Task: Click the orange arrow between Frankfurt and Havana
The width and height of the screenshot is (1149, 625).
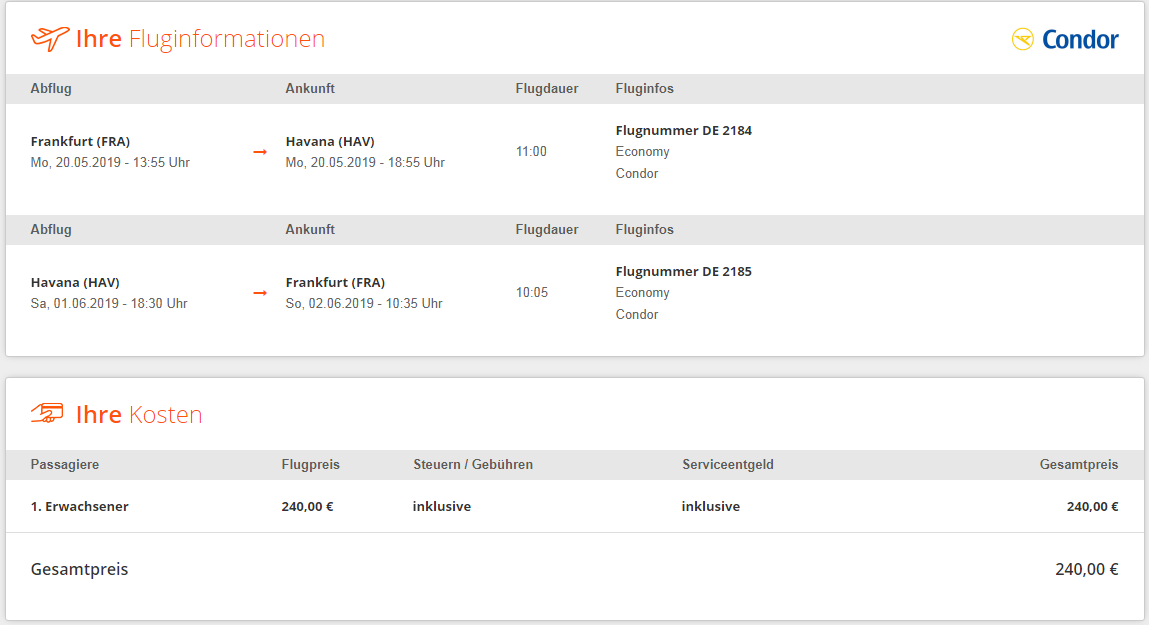Action: coord(259,152)
